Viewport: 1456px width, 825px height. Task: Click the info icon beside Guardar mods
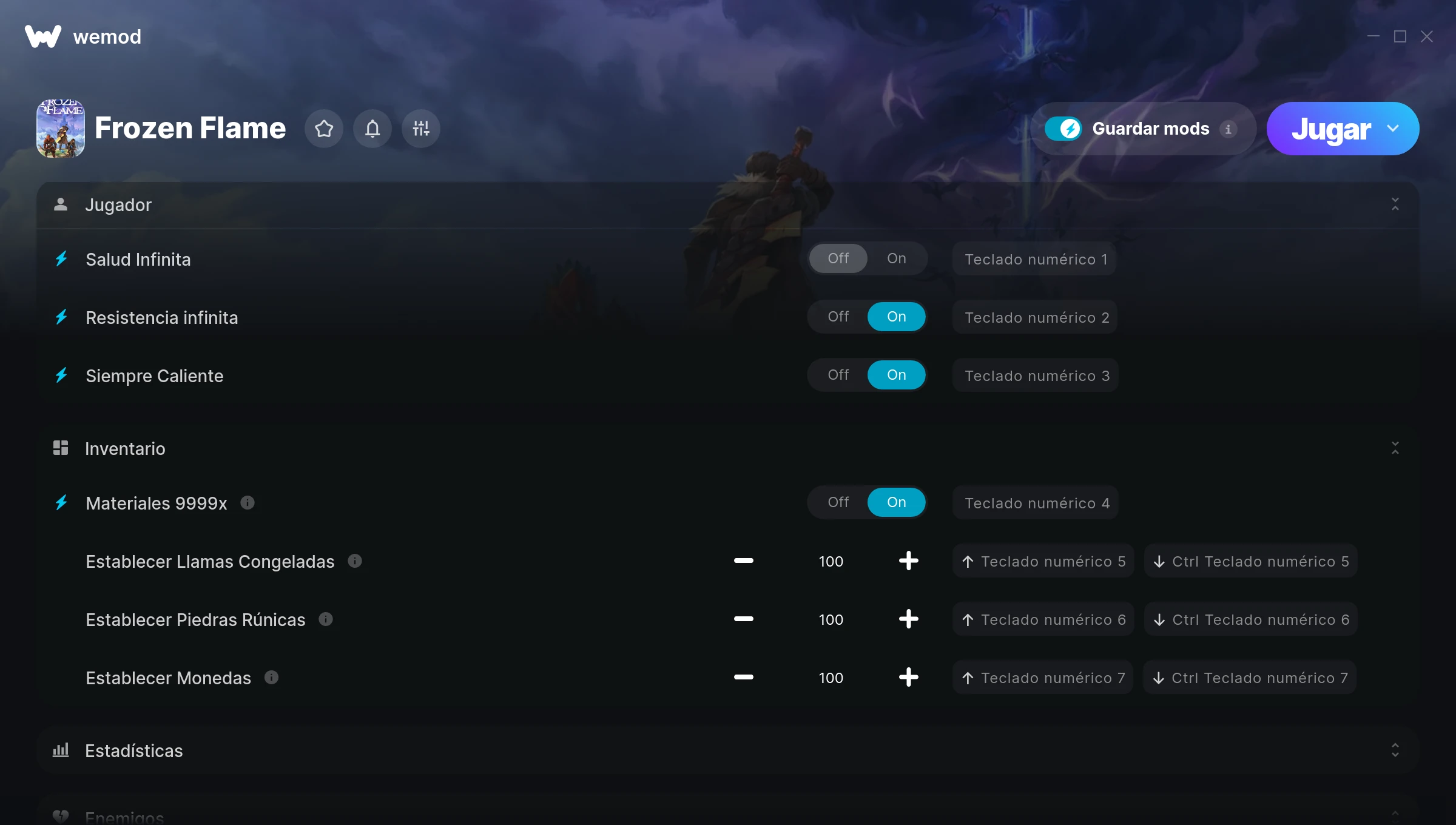click(x=1228, y=129)
